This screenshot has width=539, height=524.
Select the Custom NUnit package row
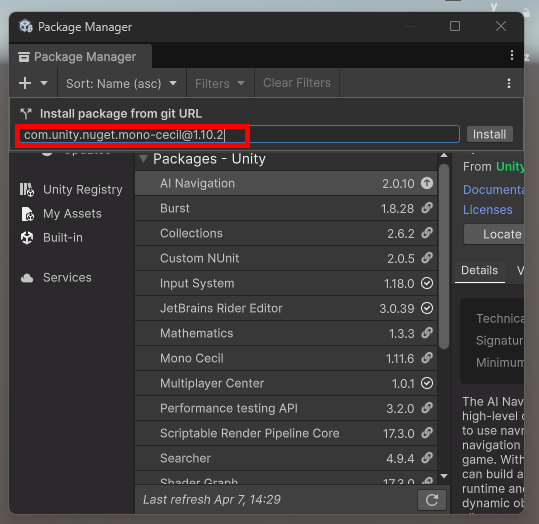pos(286,259)
